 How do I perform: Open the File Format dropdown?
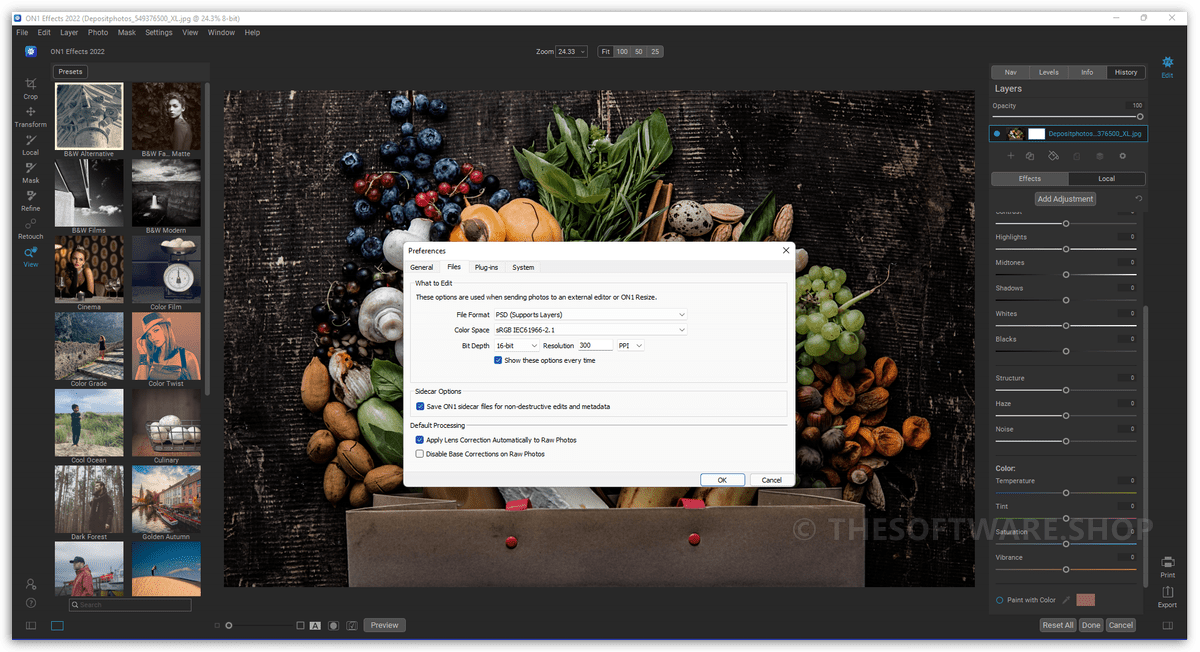[590, 315]
